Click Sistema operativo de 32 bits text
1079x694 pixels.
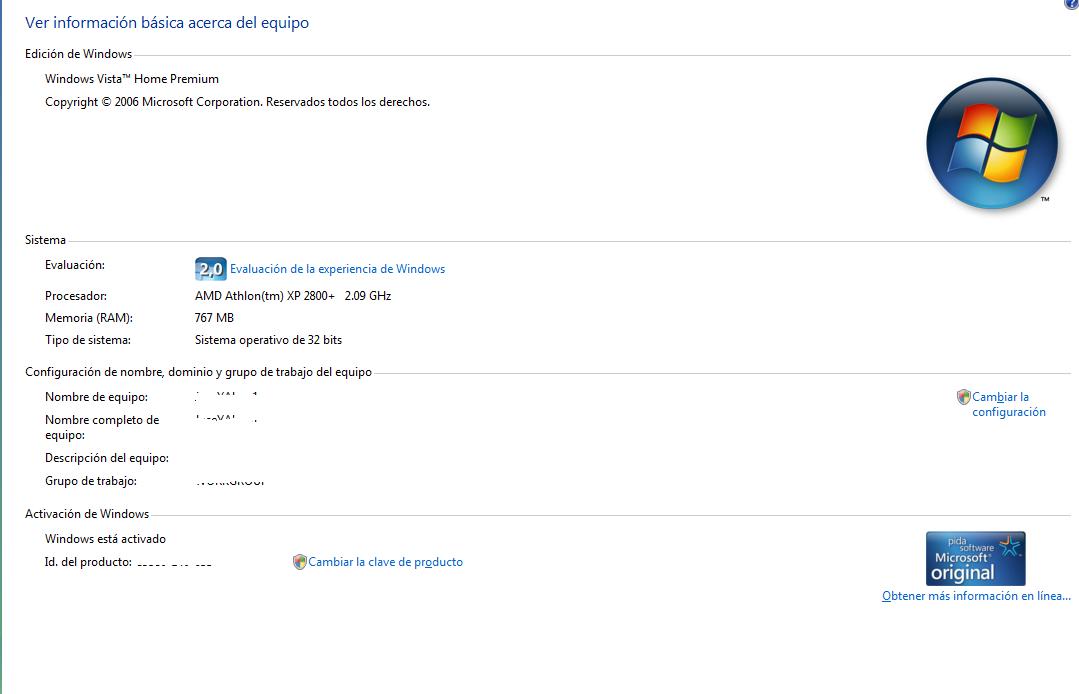(x=268, y=340)
